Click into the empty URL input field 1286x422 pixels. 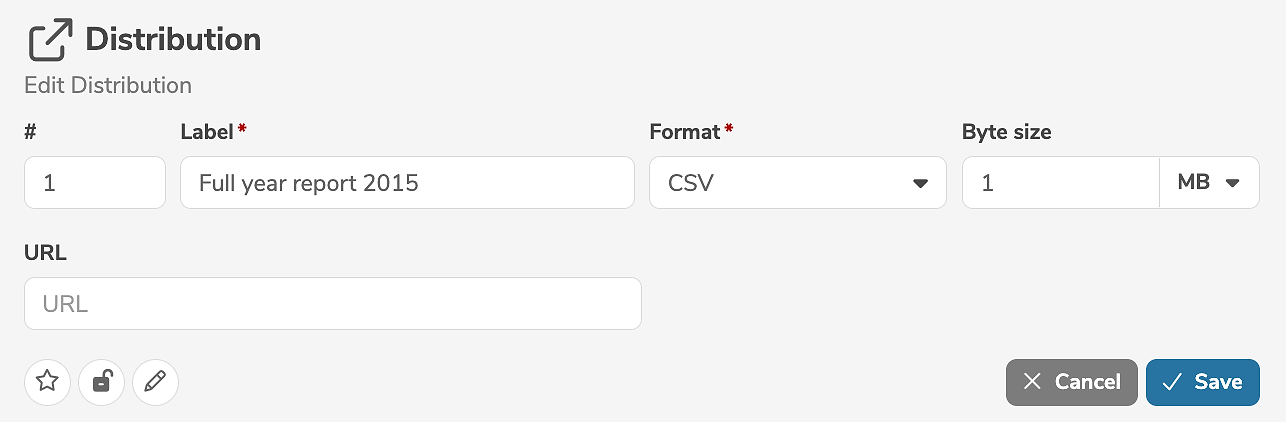coord(332,303)
